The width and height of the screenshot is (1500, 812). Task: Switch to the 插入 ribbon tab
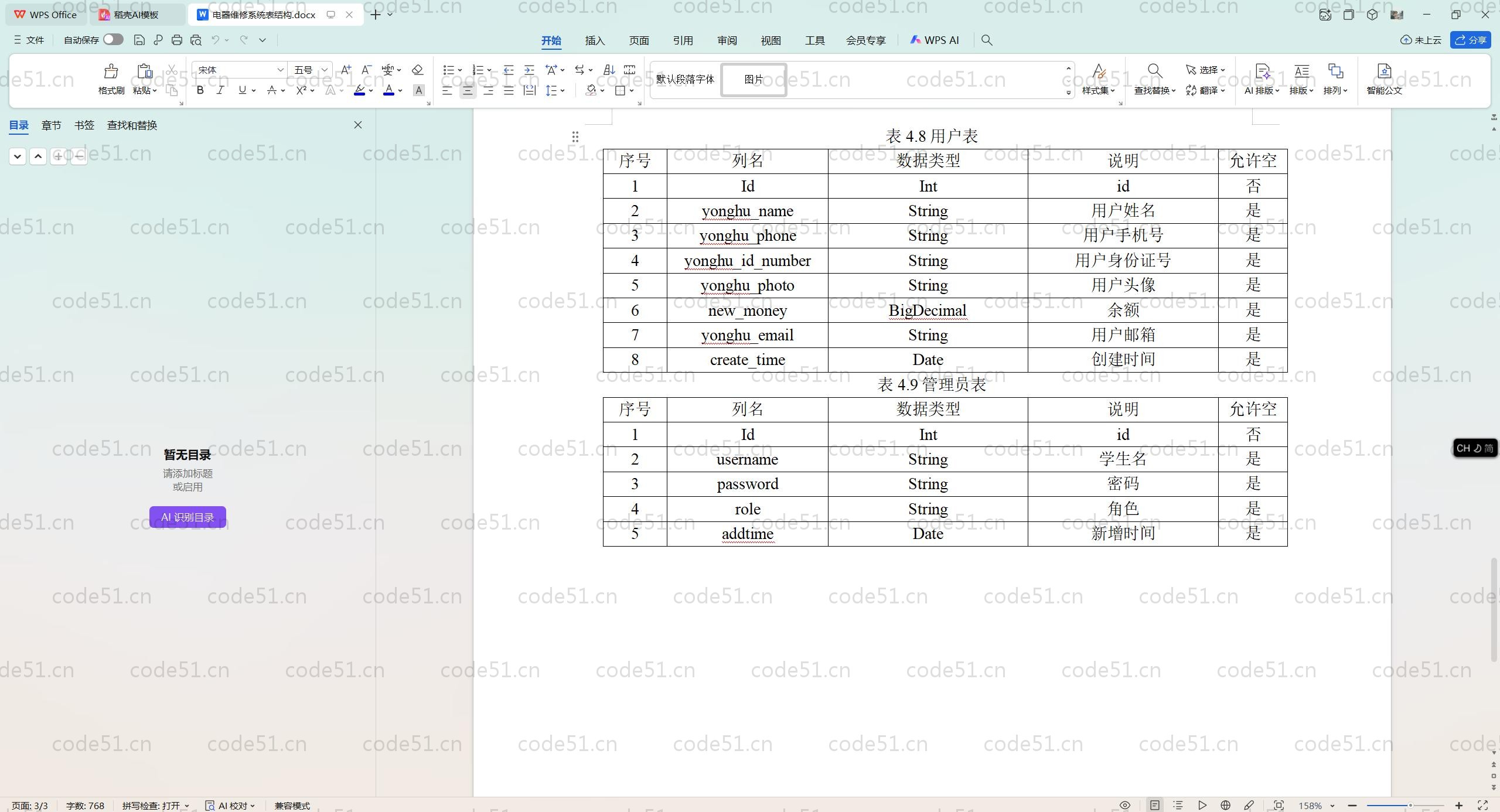[594, 40]
